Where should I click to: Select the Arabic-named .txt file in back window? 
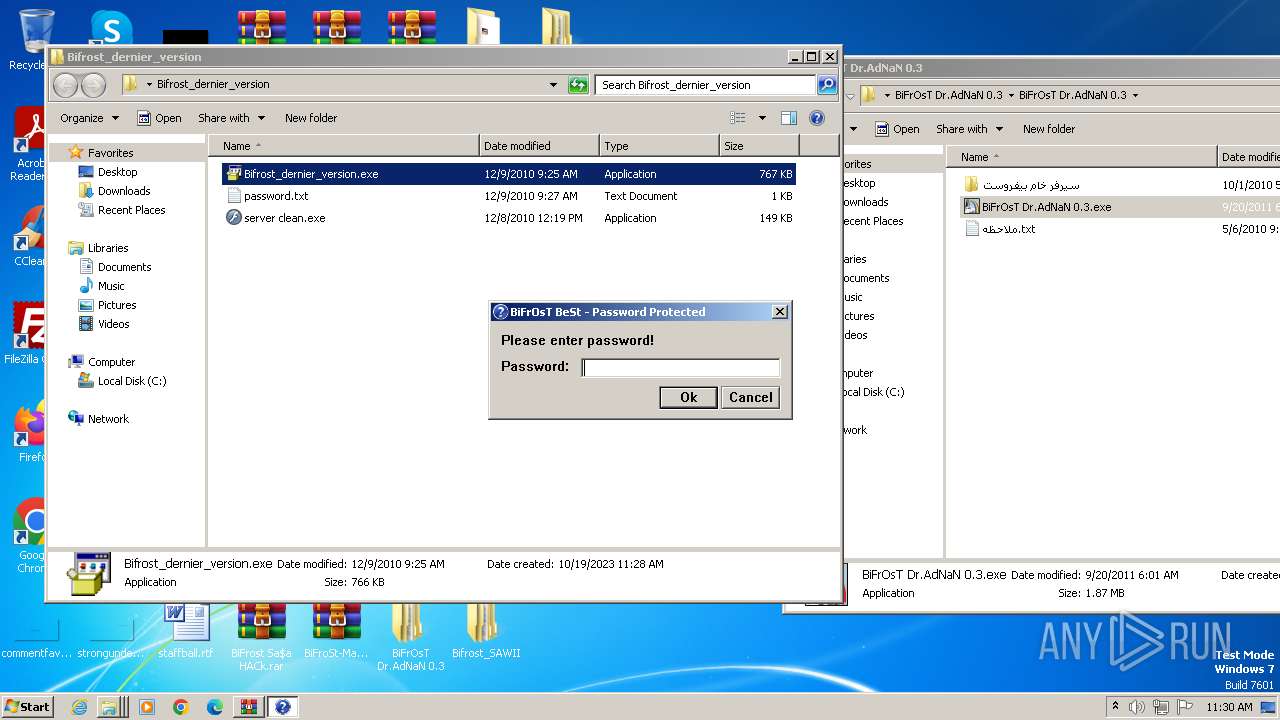point(1009,229)
